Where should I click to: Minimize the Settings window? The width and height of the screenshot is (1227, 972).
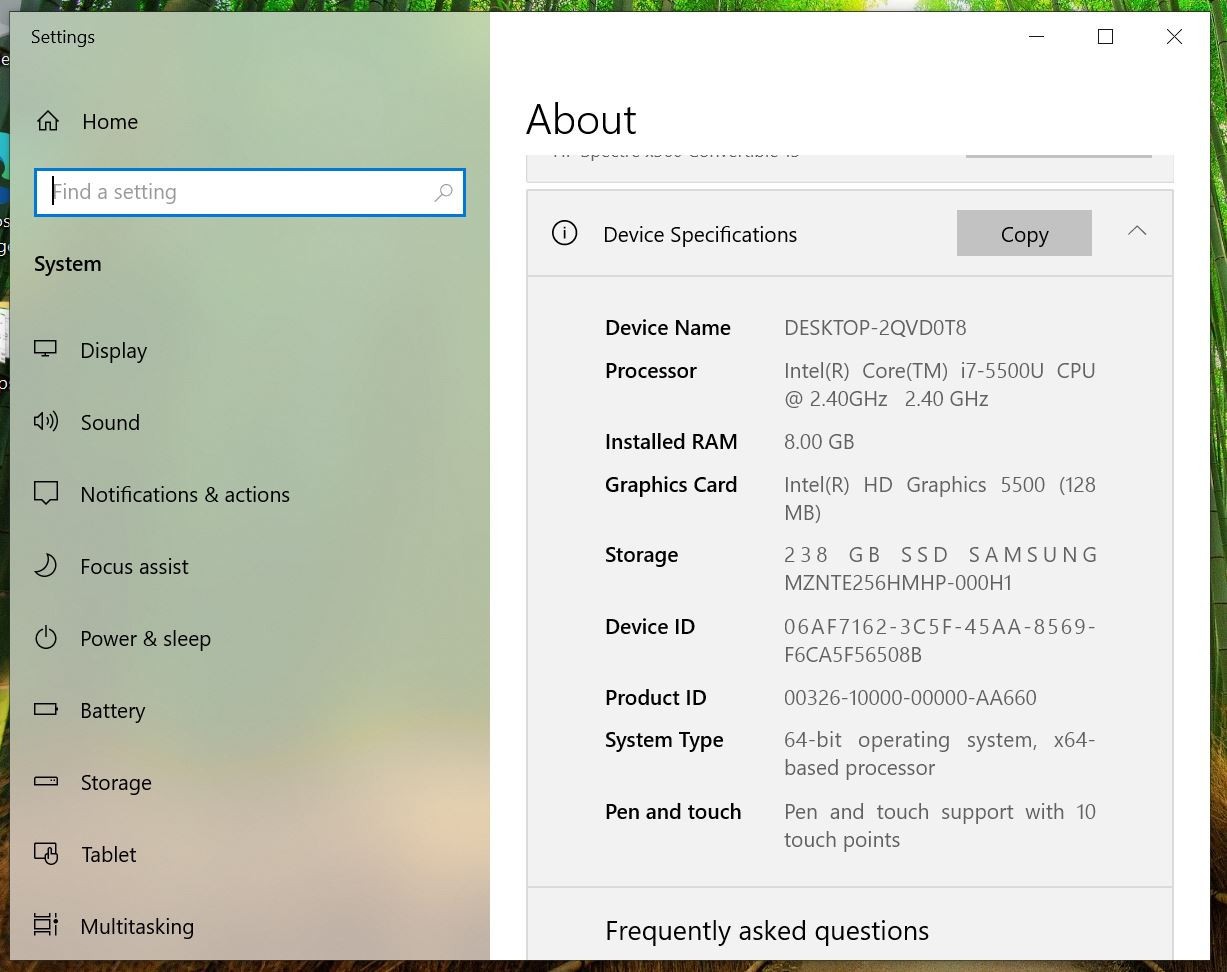(1037, 36)
